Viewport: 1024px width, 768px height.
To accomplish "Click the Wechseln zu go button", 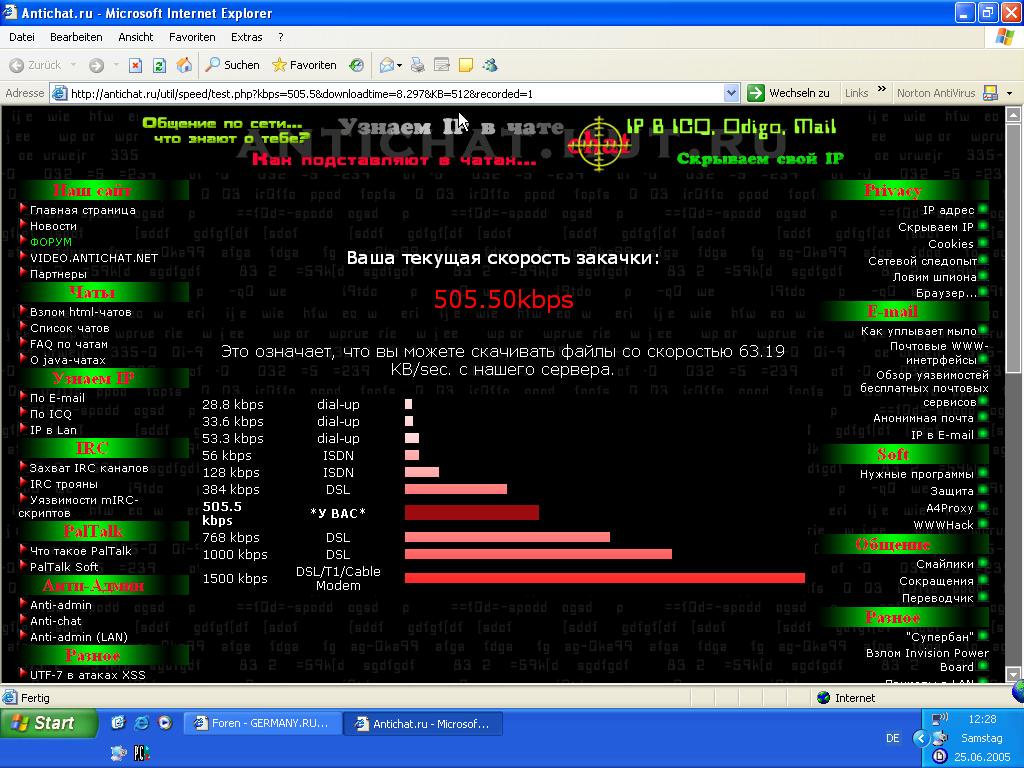I will (x=789, y=93).
